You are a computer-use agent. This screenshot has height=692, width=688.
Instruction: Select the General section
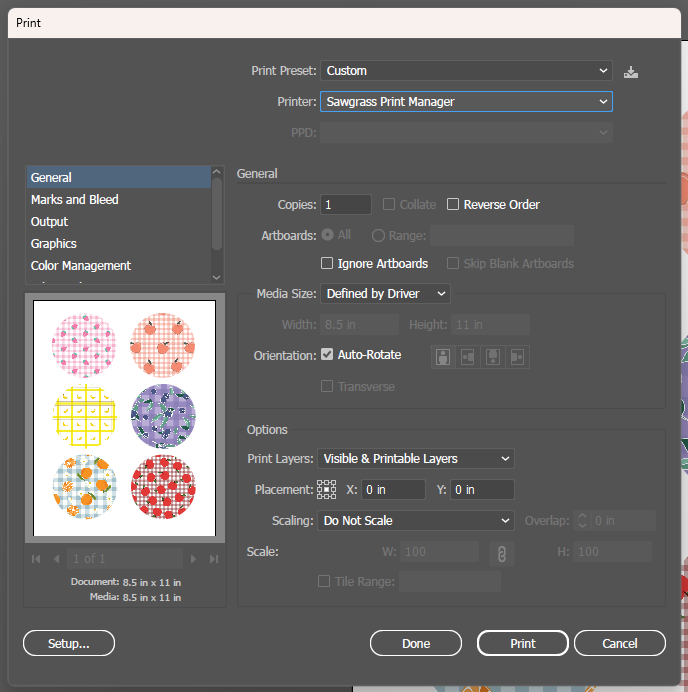(x=119, y=177)
